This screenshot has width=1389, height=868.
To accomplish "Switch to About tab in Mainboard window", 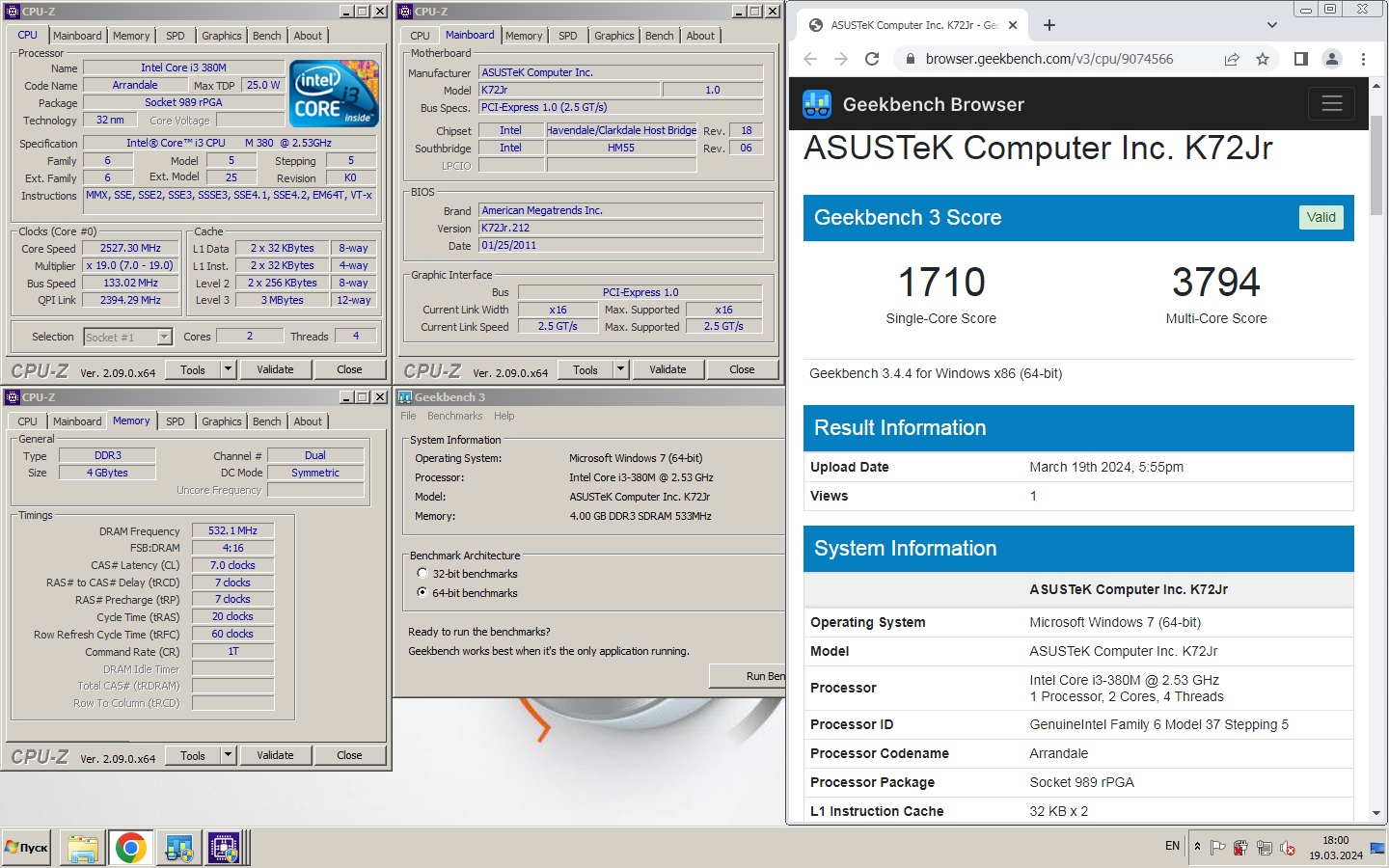I will (x=700, y=36).
